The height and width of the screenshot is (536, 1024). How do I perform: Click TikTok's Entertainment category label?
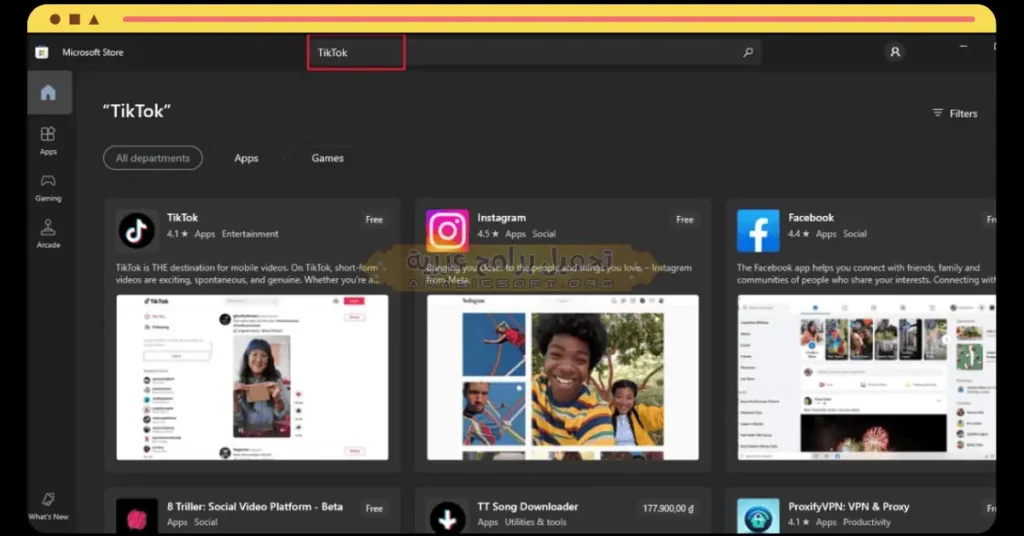(x=250, y=234)
